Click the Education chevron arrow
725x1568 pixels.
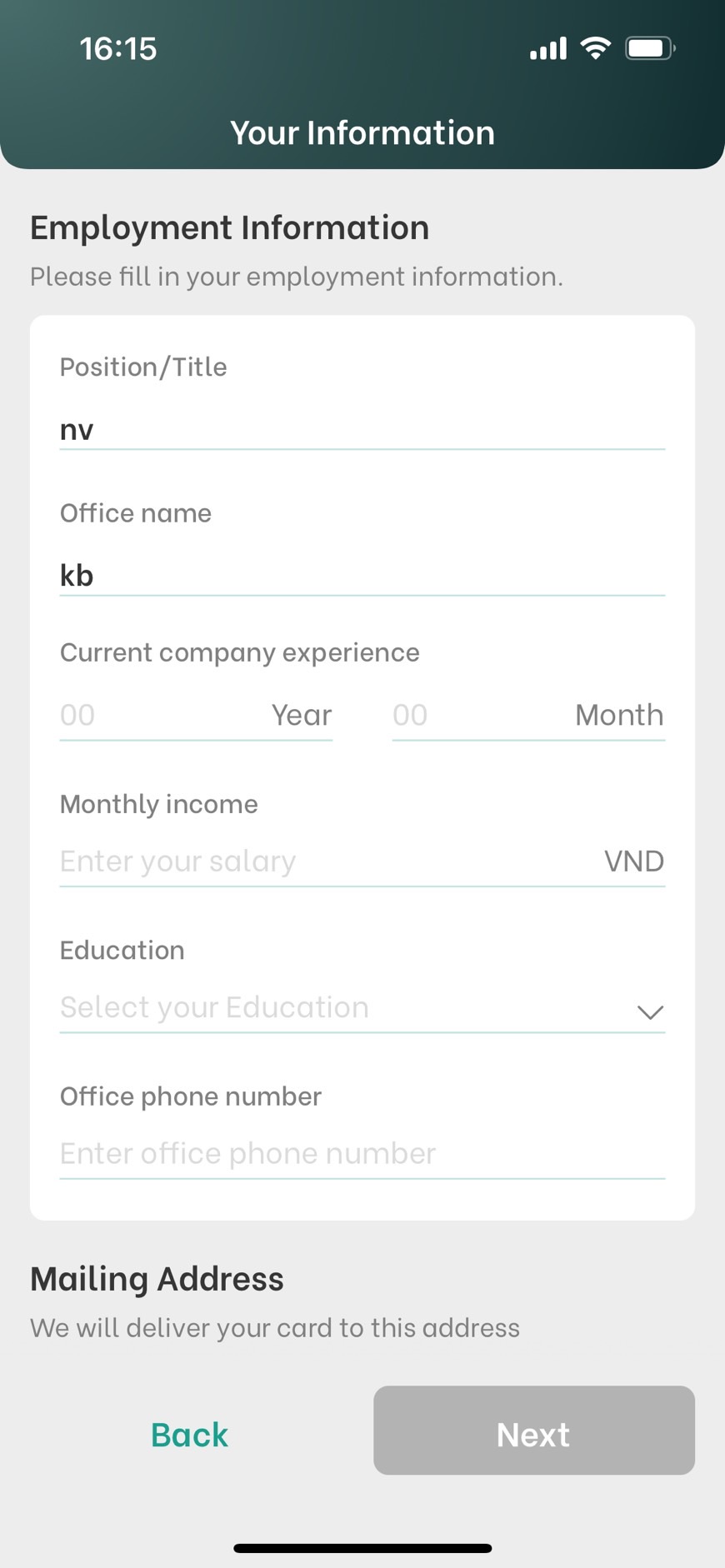coord(649,1011)
